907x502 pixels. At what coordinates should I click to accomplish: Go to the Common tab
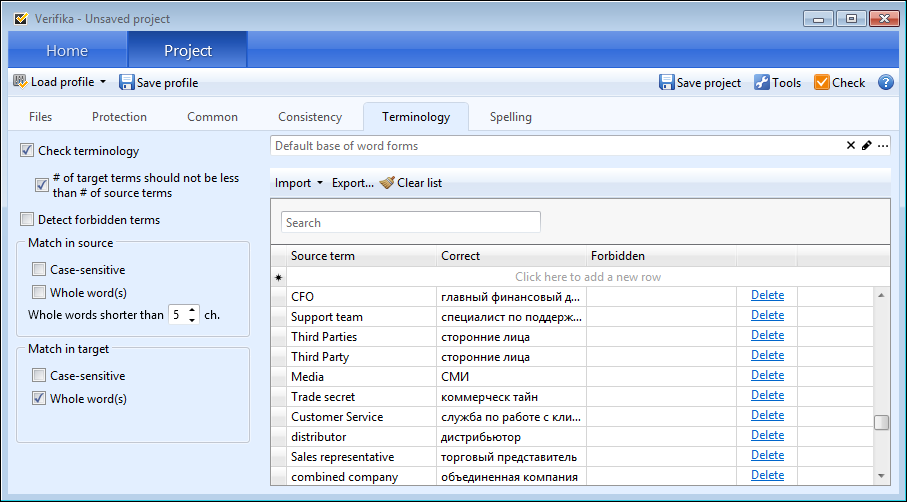(x=212, y=117)
